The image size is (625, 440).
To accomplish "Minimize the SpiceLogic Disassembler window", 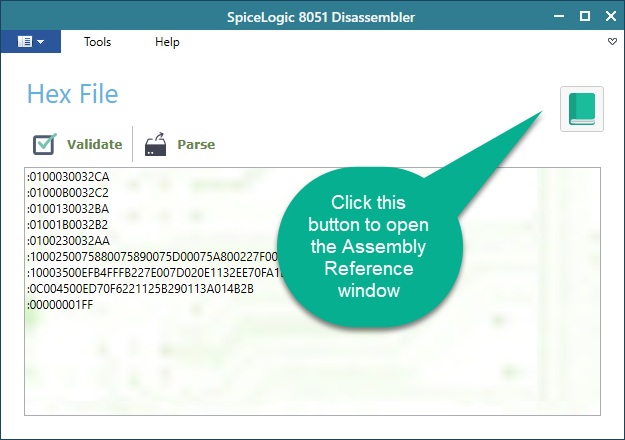I will [559, 16].
